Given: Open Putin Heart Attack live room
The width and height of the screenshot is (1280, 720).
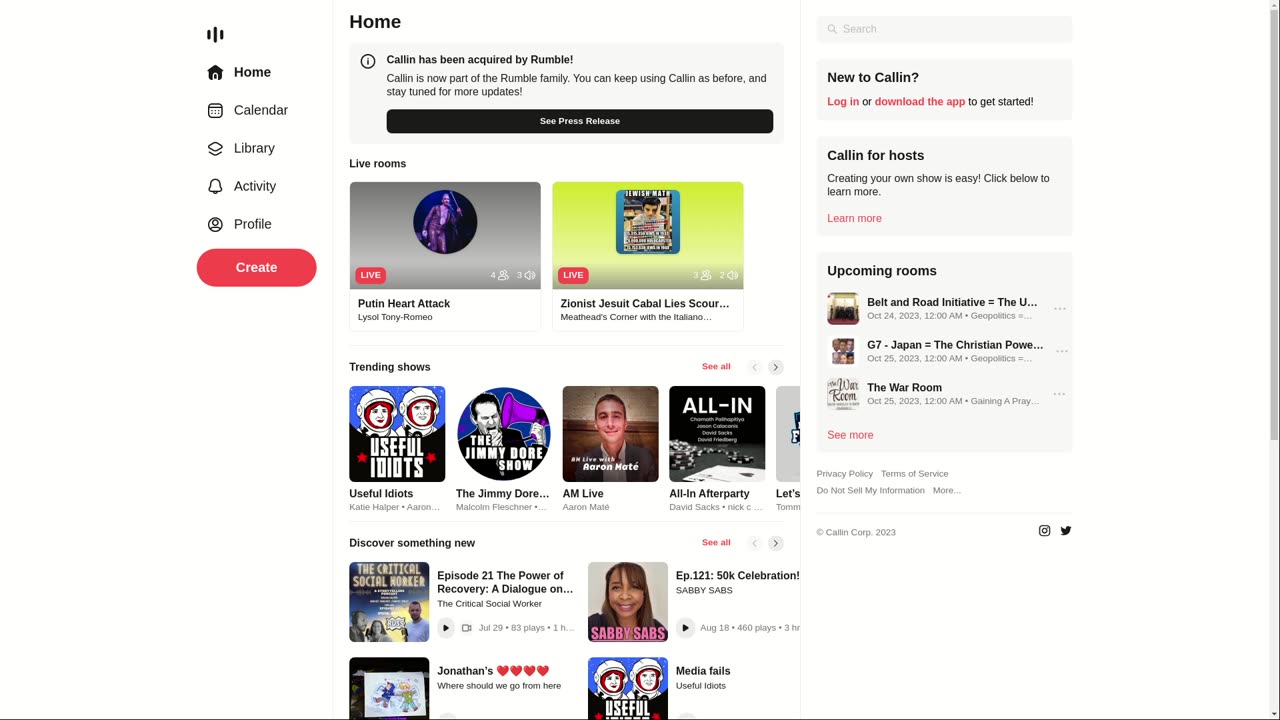Looking at the screenshot, I should click(x=445, y=256).
